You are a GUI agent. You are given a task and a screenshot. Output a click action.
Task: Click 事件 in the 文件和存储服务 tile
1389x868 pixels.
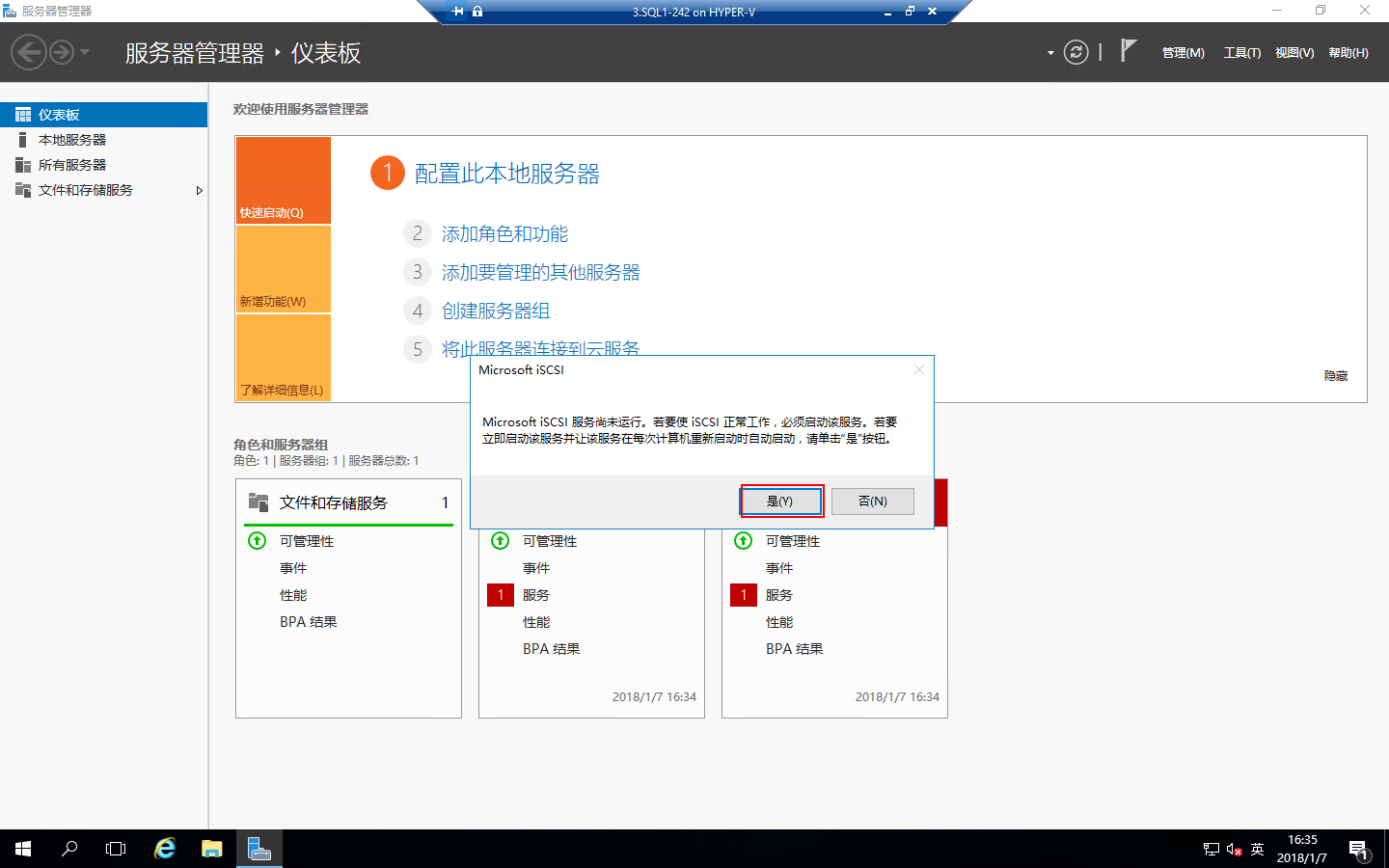(x=293, y=568)
